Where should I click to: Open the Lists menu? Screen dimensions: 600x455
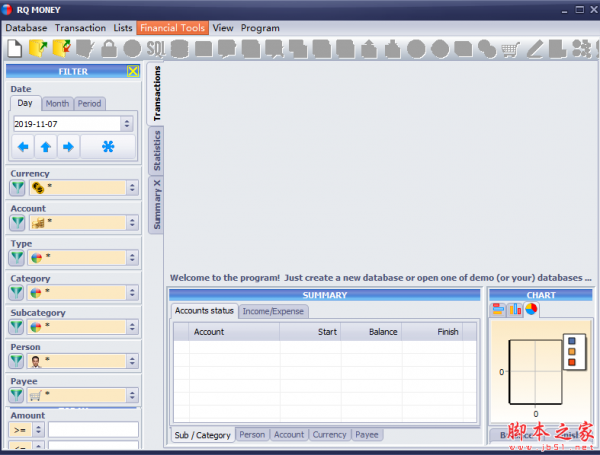[123, 28]
